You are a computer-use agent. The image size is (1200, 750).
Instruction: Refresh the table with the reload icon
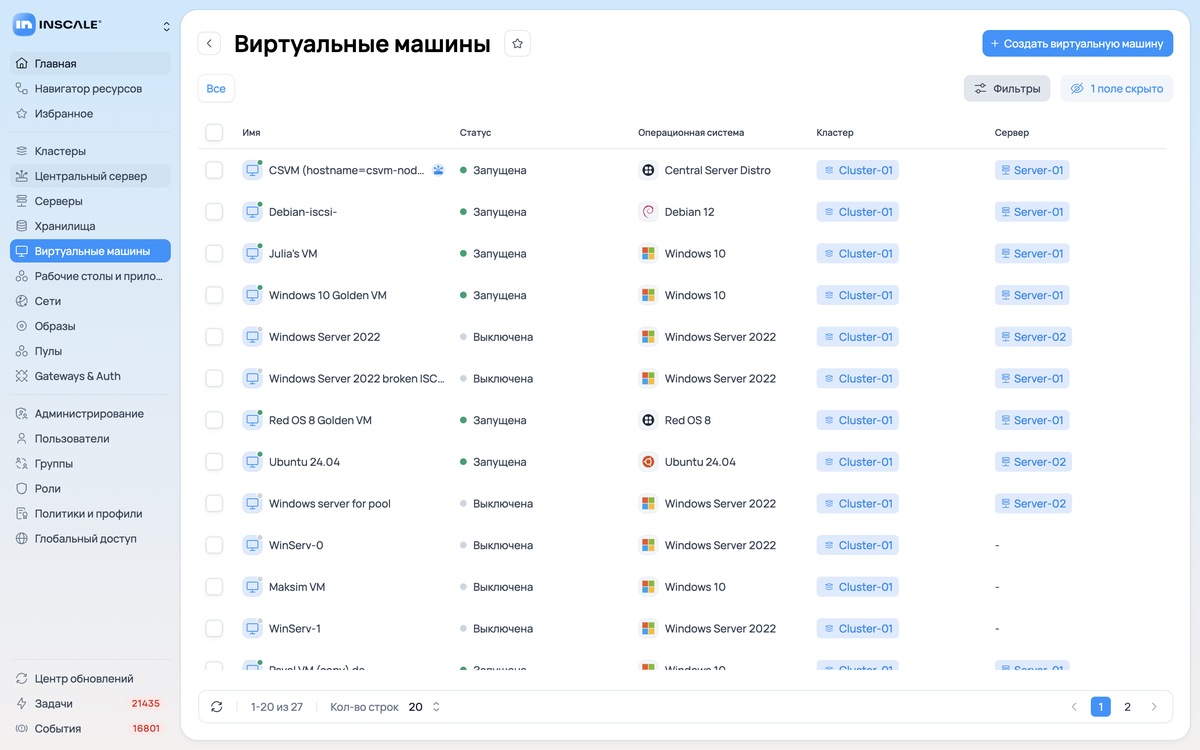[217, 707]
